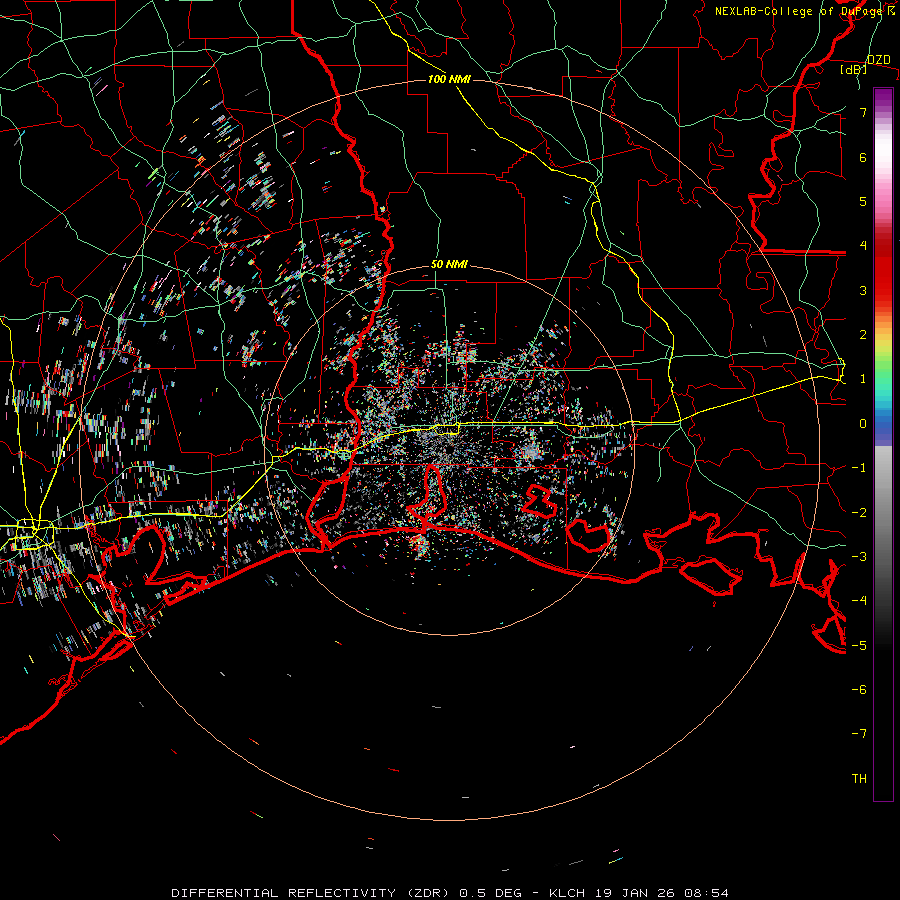
Task: Pick the legend value "-5"
Action: click(859, 646)
